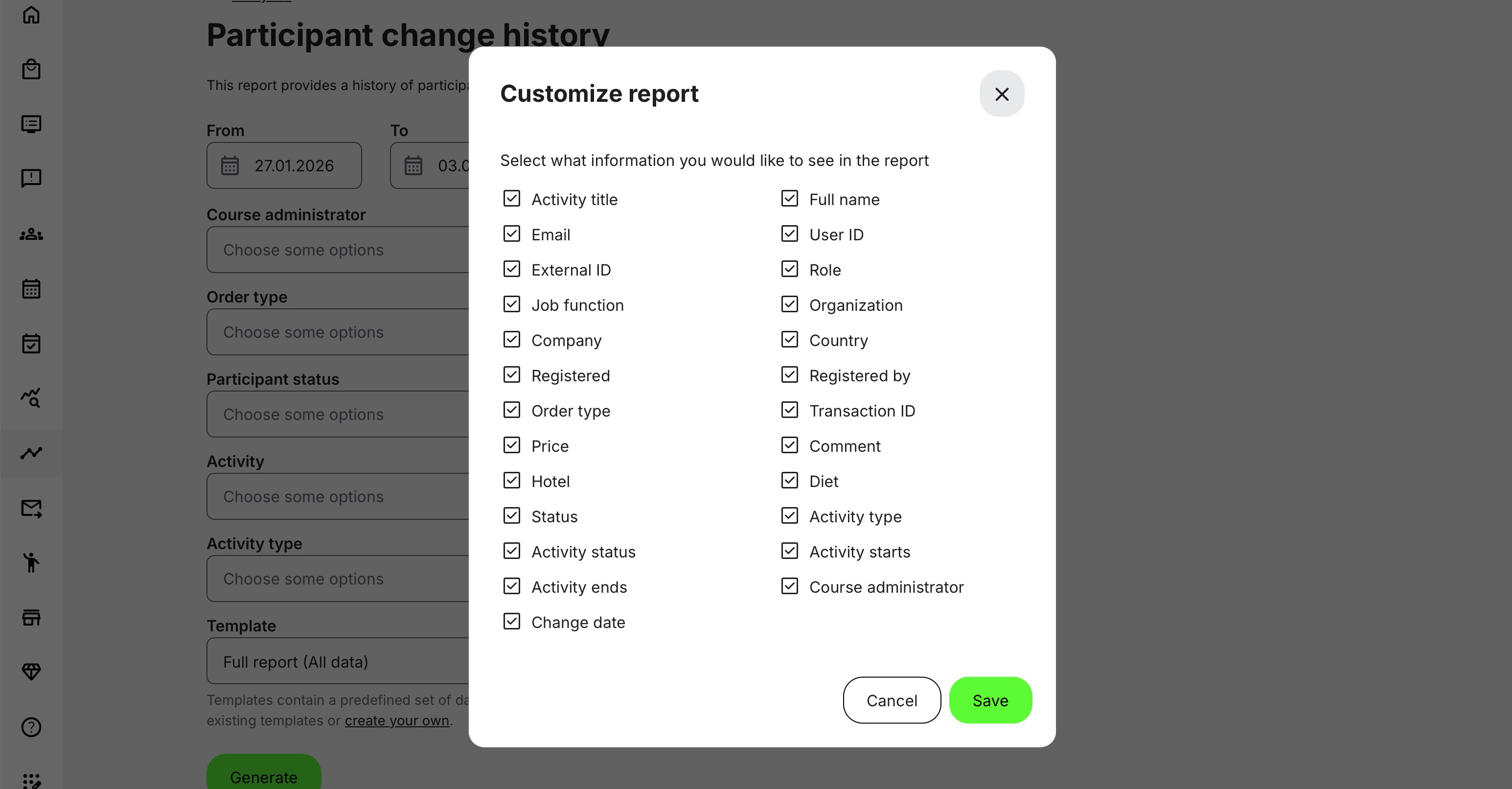Image resolution: width=1512 pixels, height=789 pixels.
Task: Select the calendar with checkmark icon
Action: tap(31, 344)
